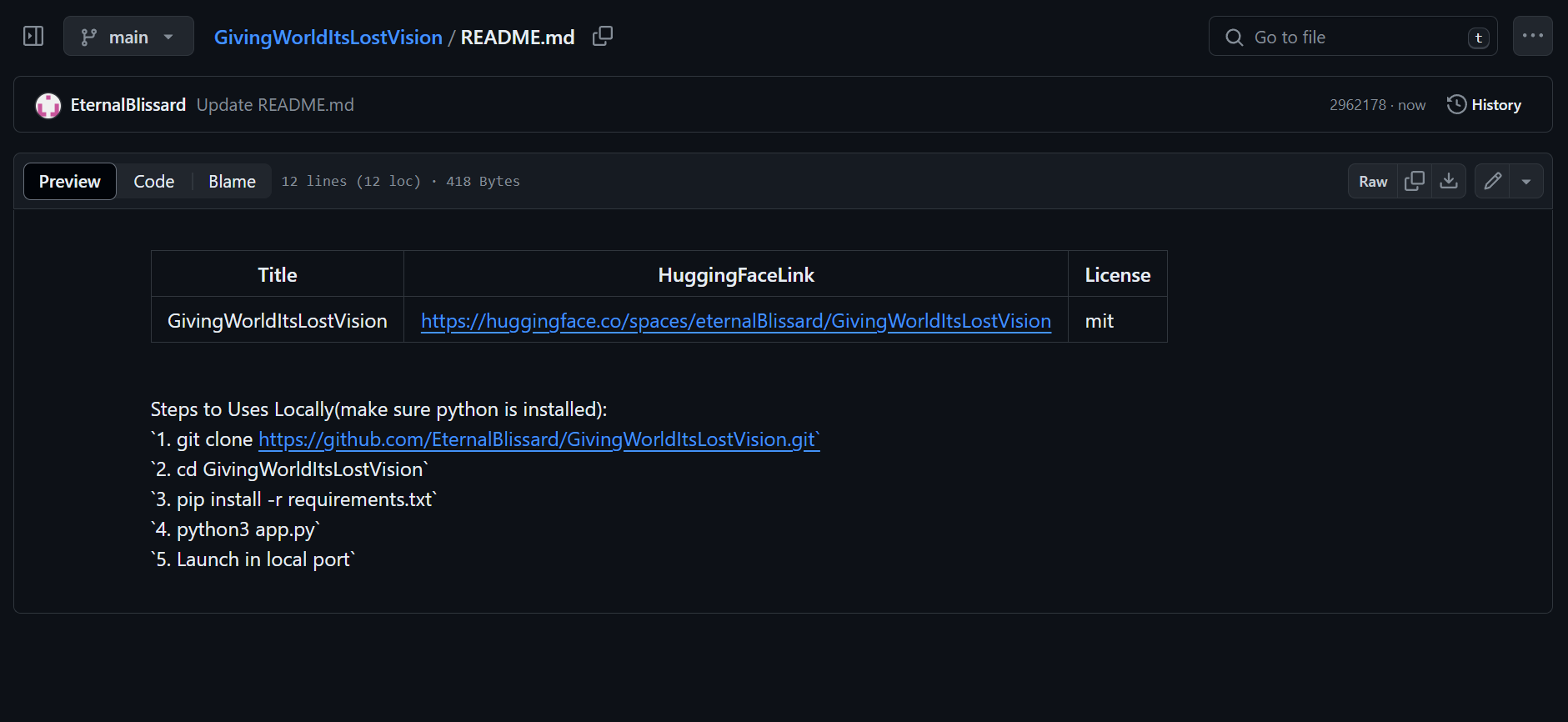Open GivingWorldItsLostVision repository breadcrumb link
The image size is (1568, 722).
328,38
